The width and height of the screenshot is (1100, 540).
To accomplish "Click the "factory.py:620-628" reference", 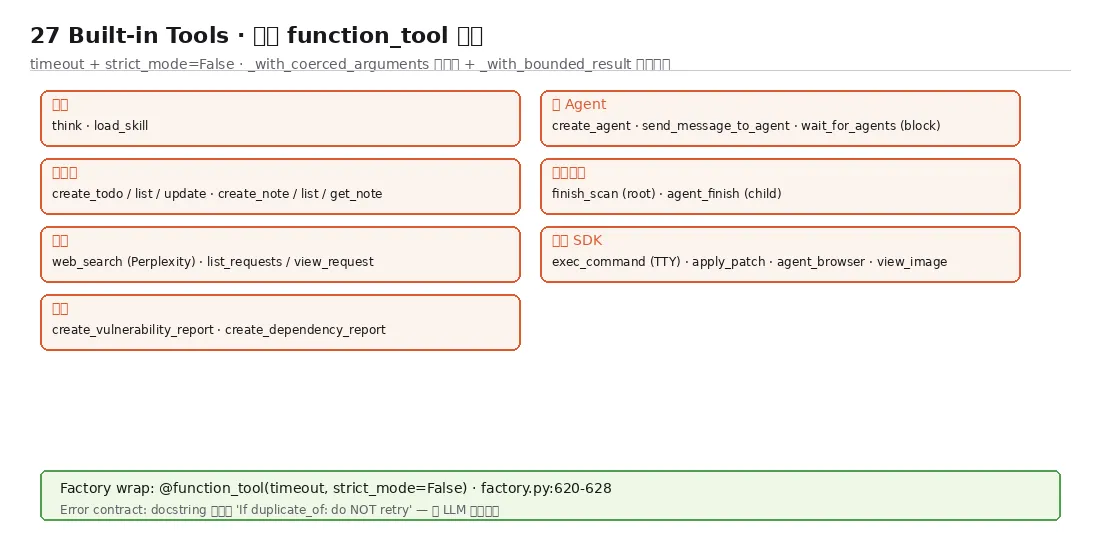I will pyautogui.click(x=546, y=488).
